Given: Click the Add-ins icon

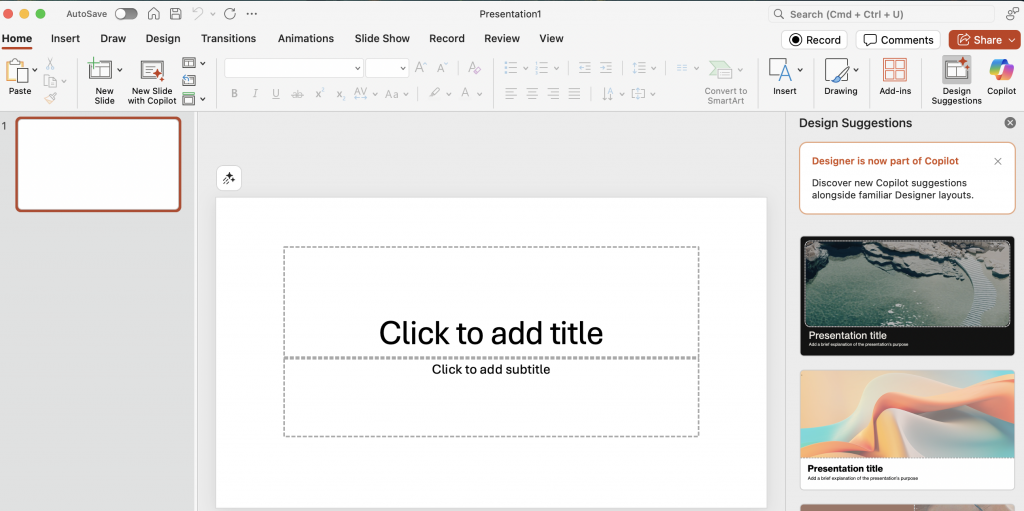Looking at the screenshot, I should tap(895, 72).
